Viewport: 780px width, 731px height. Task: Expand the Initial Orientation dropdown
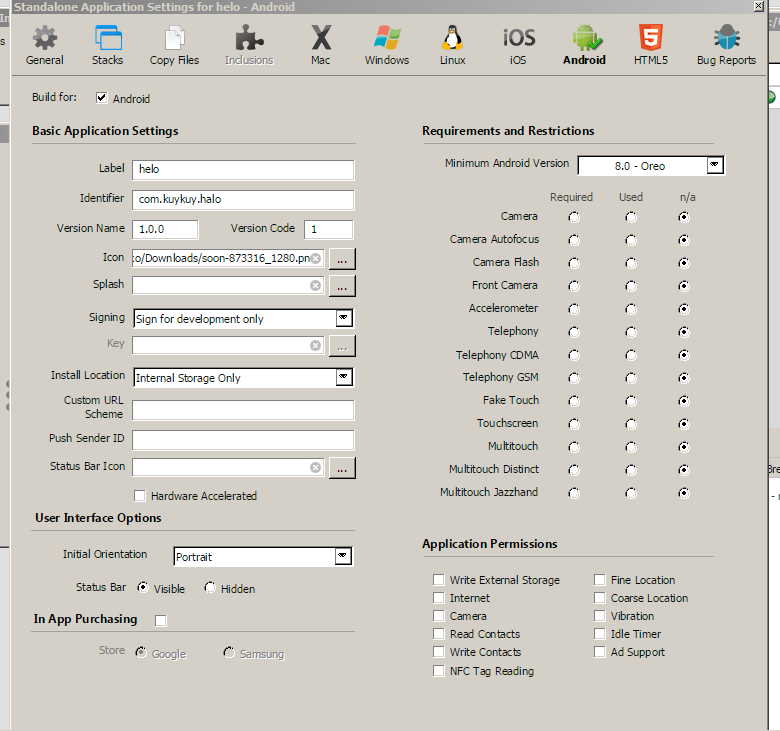point(343,556)
